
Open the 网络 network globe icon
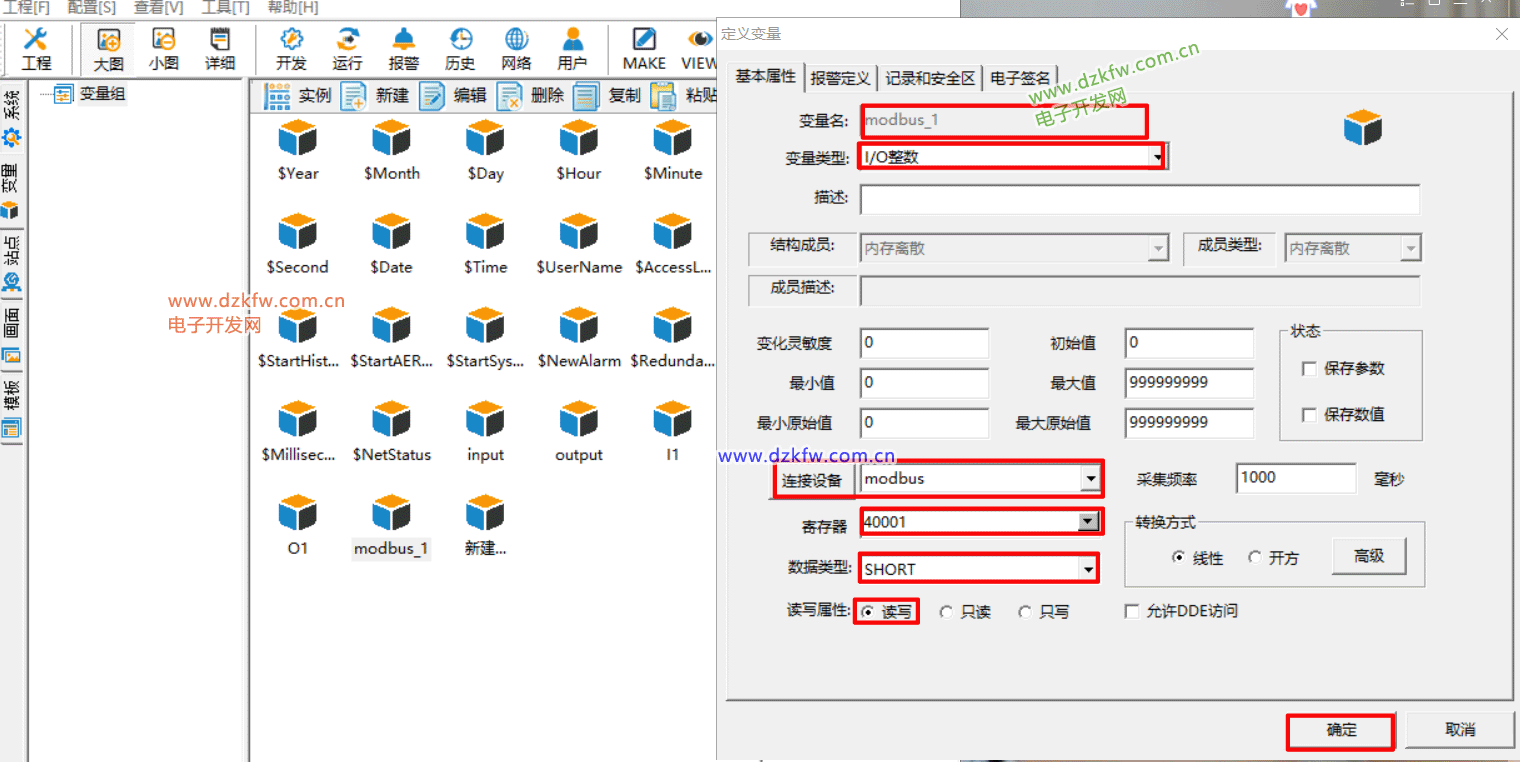click(x=516, y=48)
